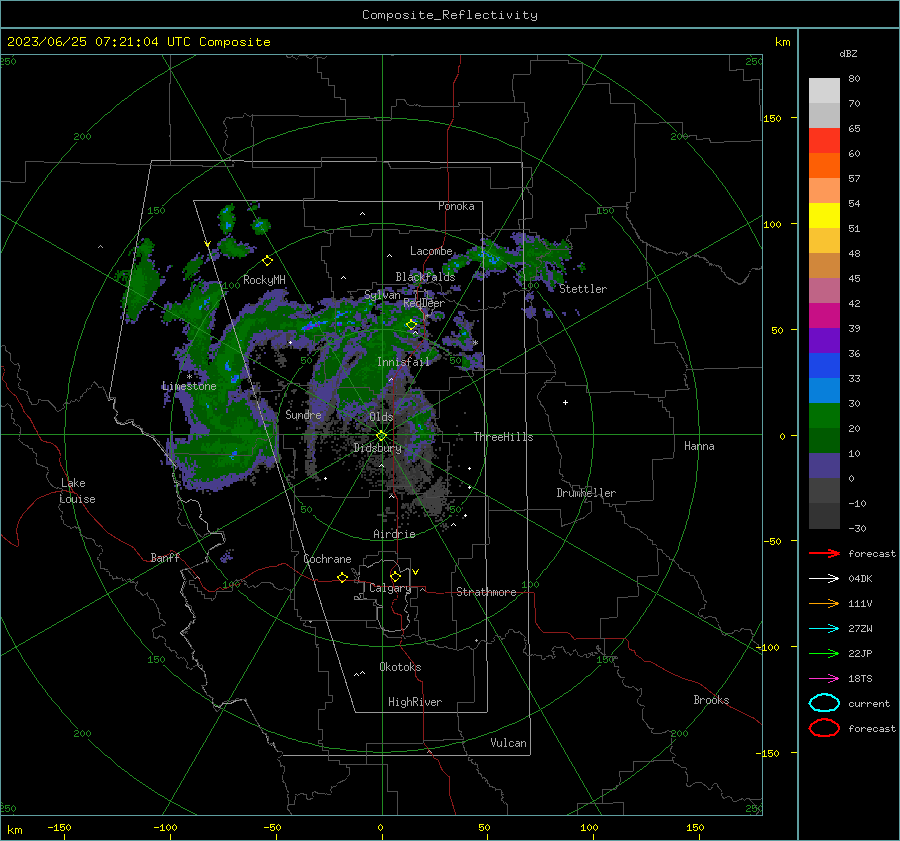Click the RockyMH label
The image size is (900, 841).
(x=265, y=280)
